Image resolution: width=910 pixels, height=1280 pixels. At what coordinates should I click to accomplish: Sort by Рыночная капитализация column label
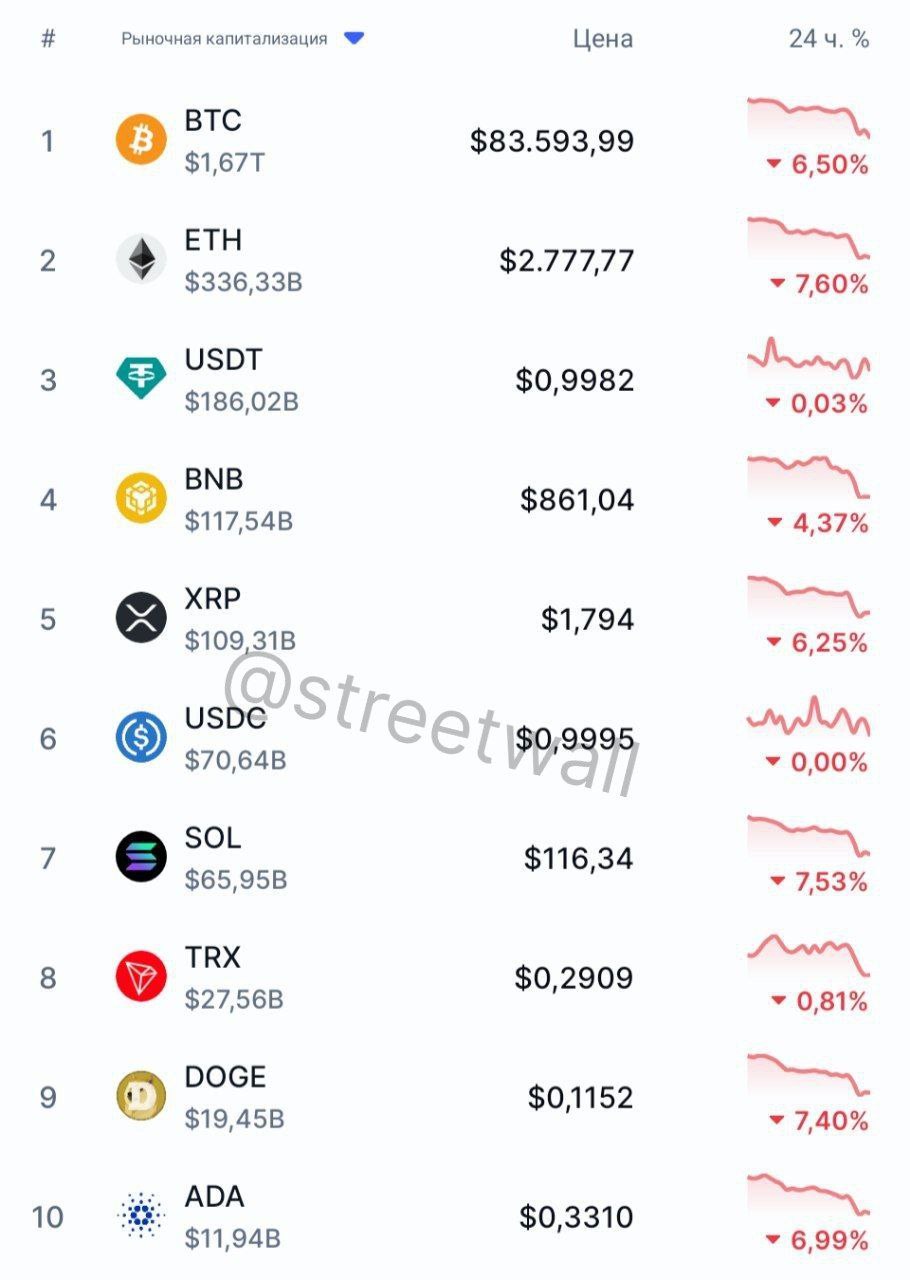click(x=224, y=39)
